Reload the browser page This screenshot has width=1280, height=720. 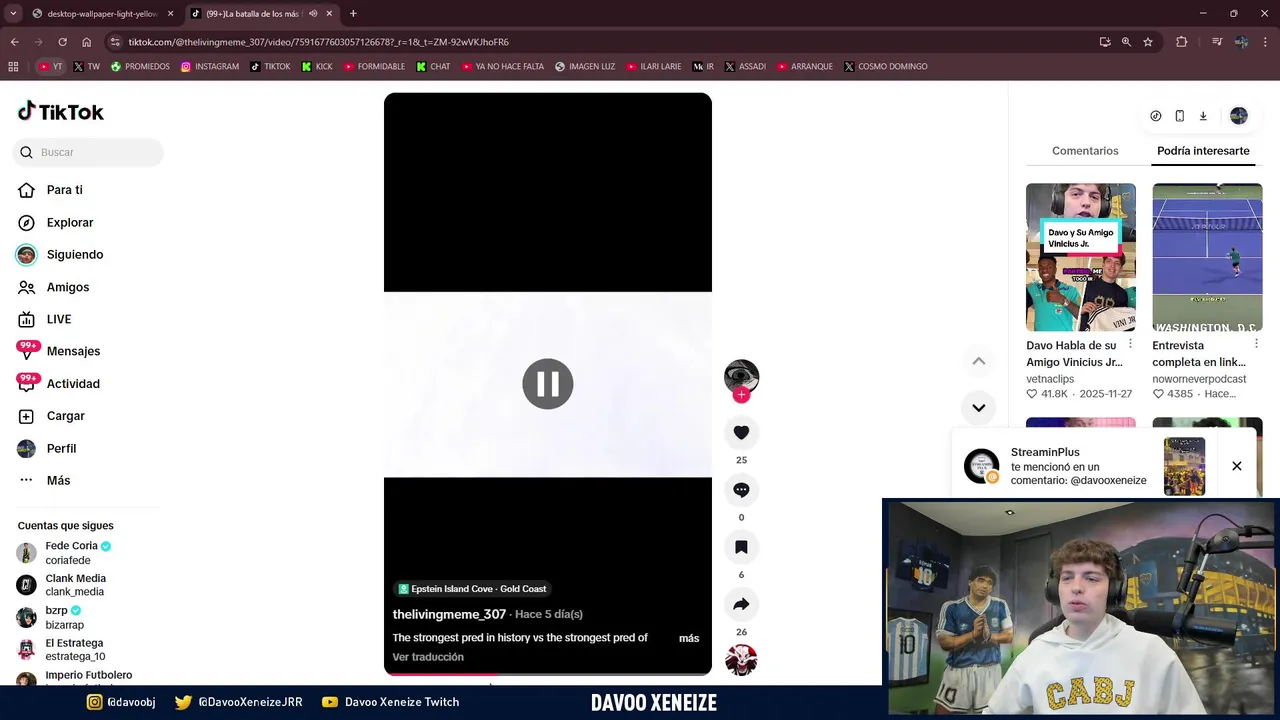tap(62, 42)
